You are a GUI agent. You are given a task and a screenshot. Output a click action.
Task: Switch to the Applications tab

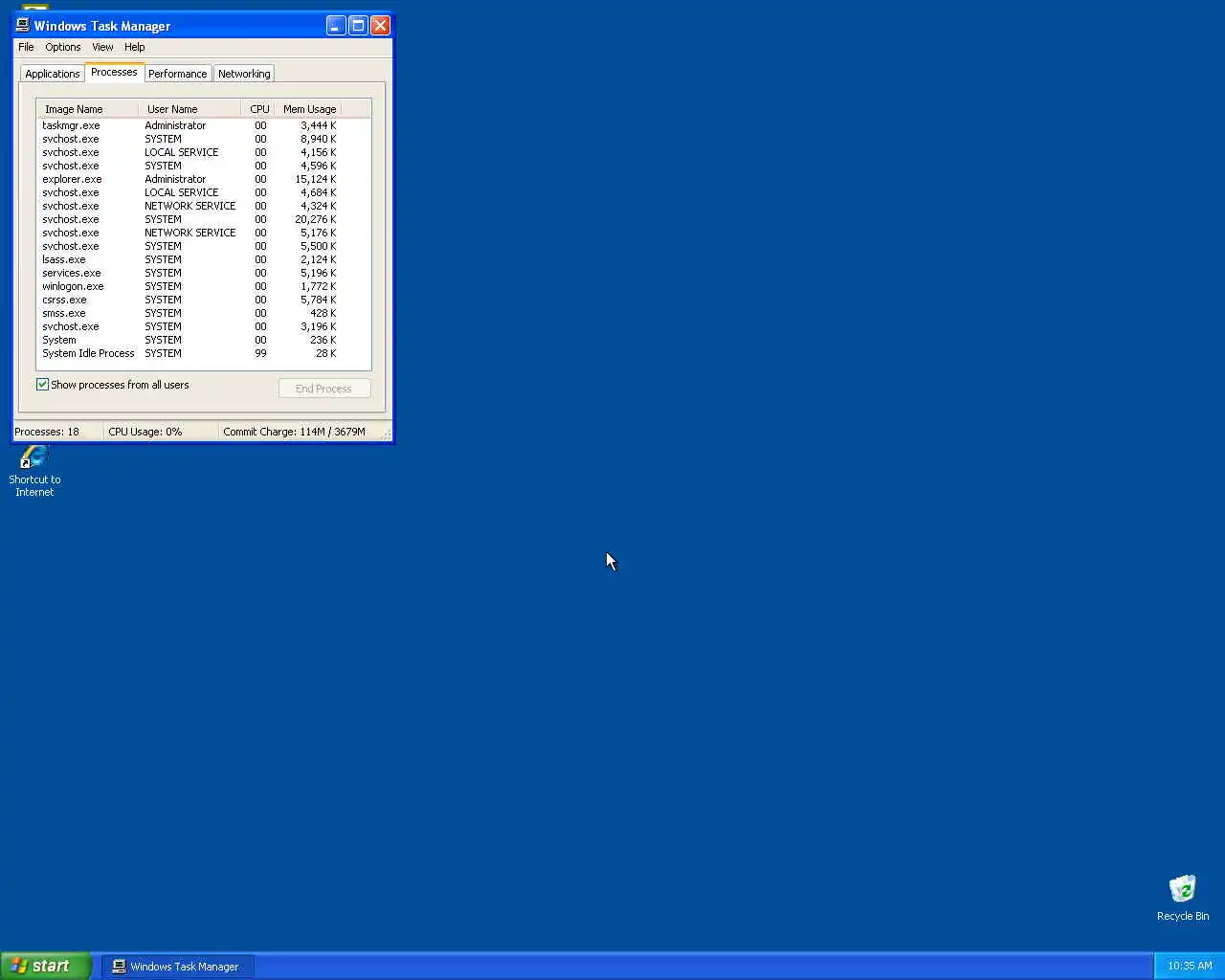[x=53, y=74]
